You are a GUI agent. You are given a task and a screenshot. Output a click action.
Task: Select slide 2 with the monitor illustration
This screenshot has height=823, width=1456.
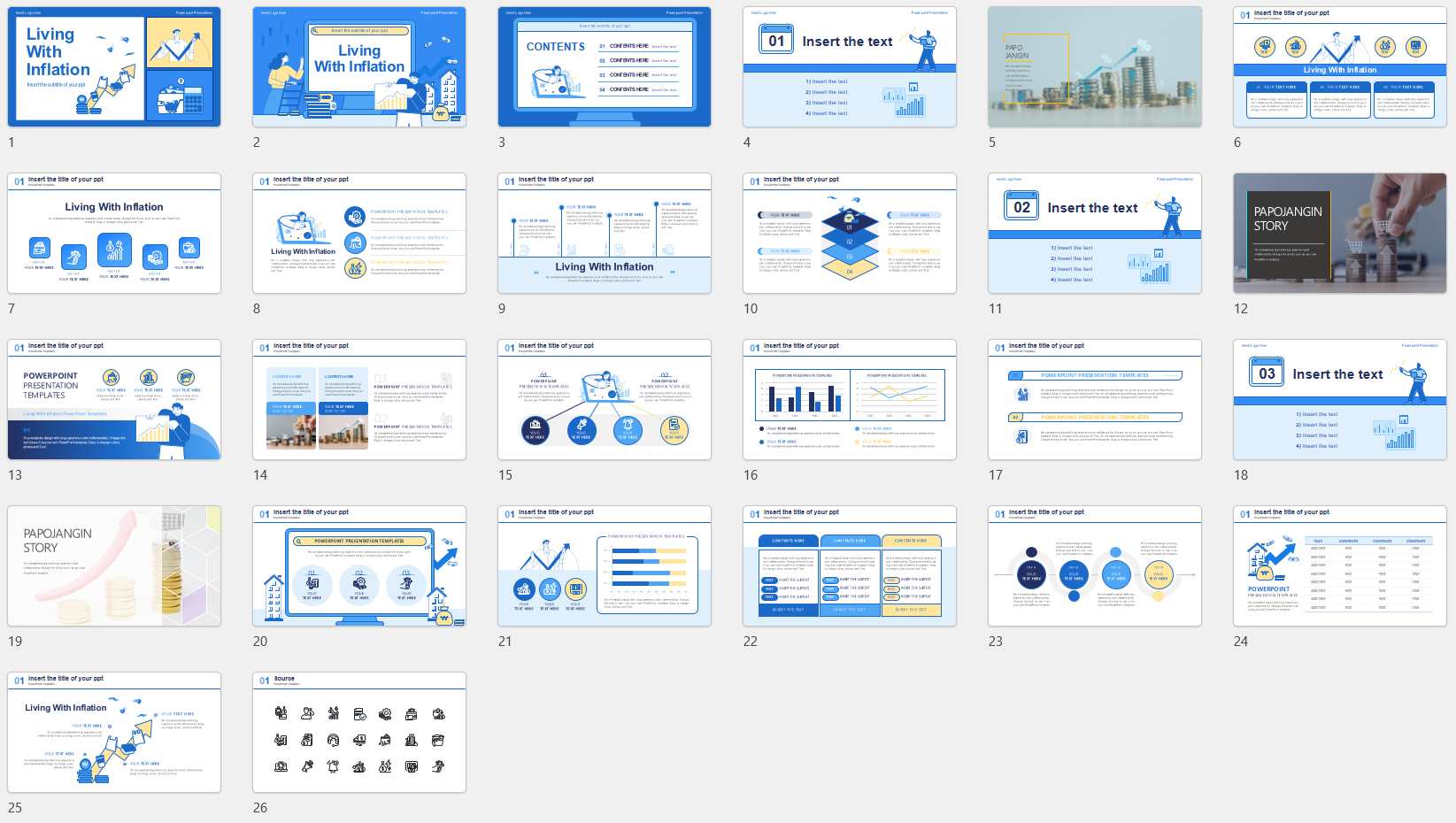[x=359, y=67]
